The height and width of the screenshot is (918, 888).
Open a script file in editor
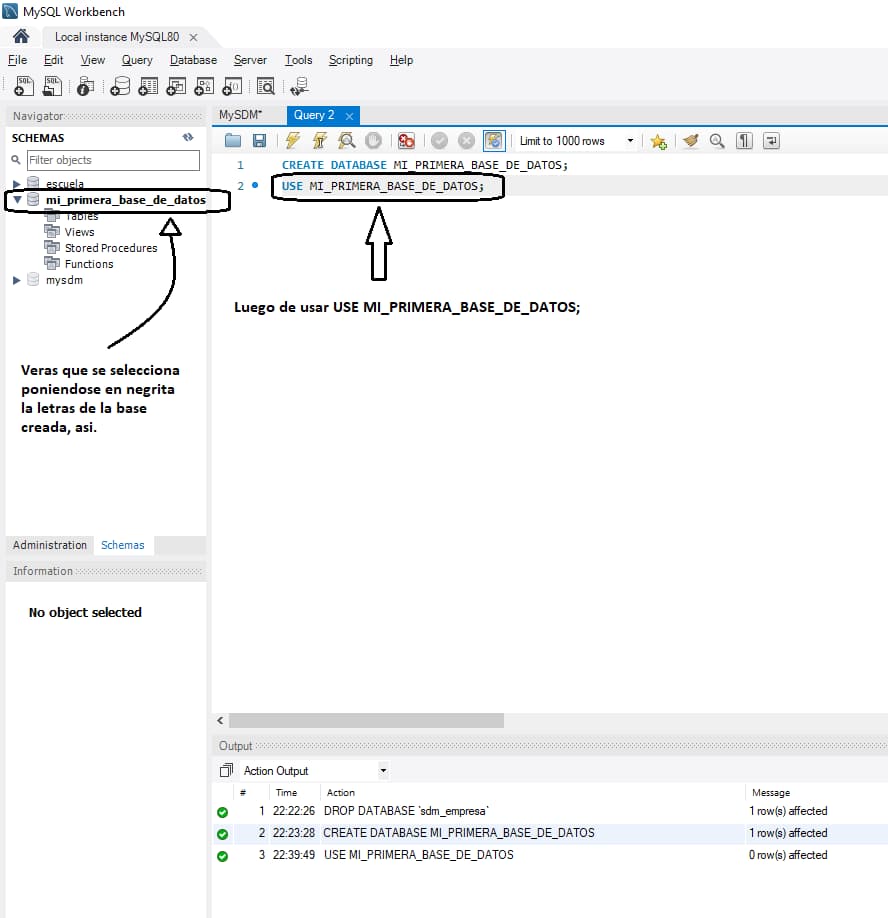coord(233,141)
